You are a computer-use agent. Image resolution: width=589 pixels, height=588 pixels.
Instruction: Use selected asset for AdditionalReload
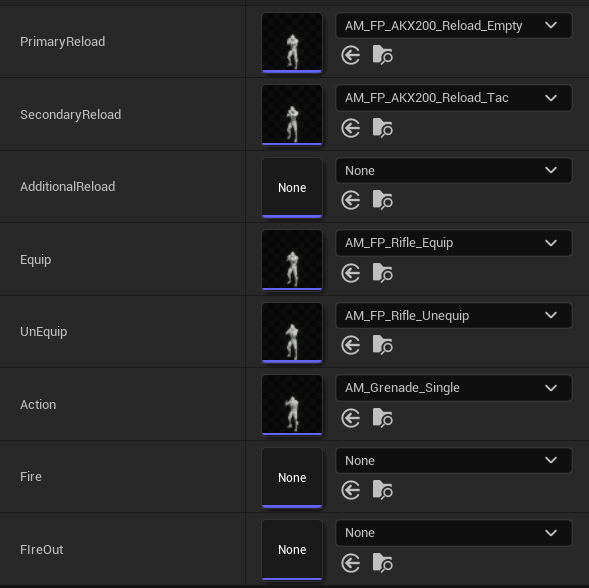click(x=350, y=200)
